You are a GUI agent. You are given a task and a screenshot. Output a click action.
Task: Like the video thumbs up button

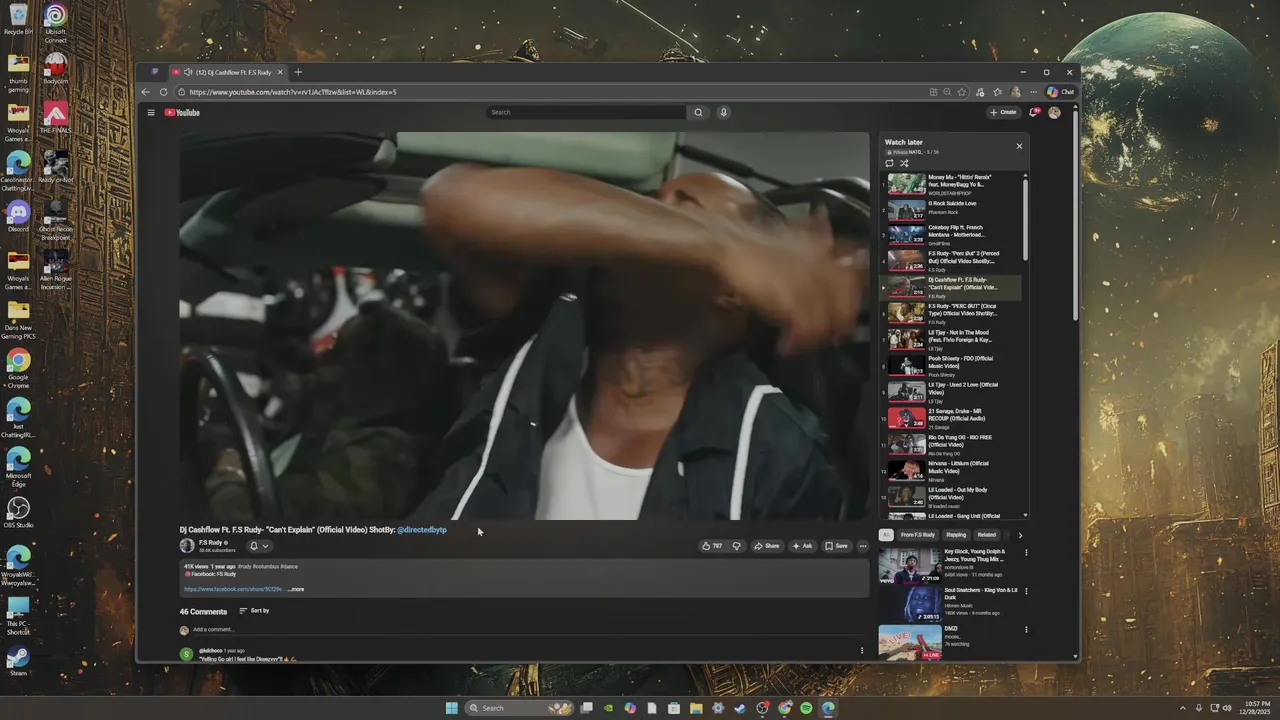coord(712,546)
